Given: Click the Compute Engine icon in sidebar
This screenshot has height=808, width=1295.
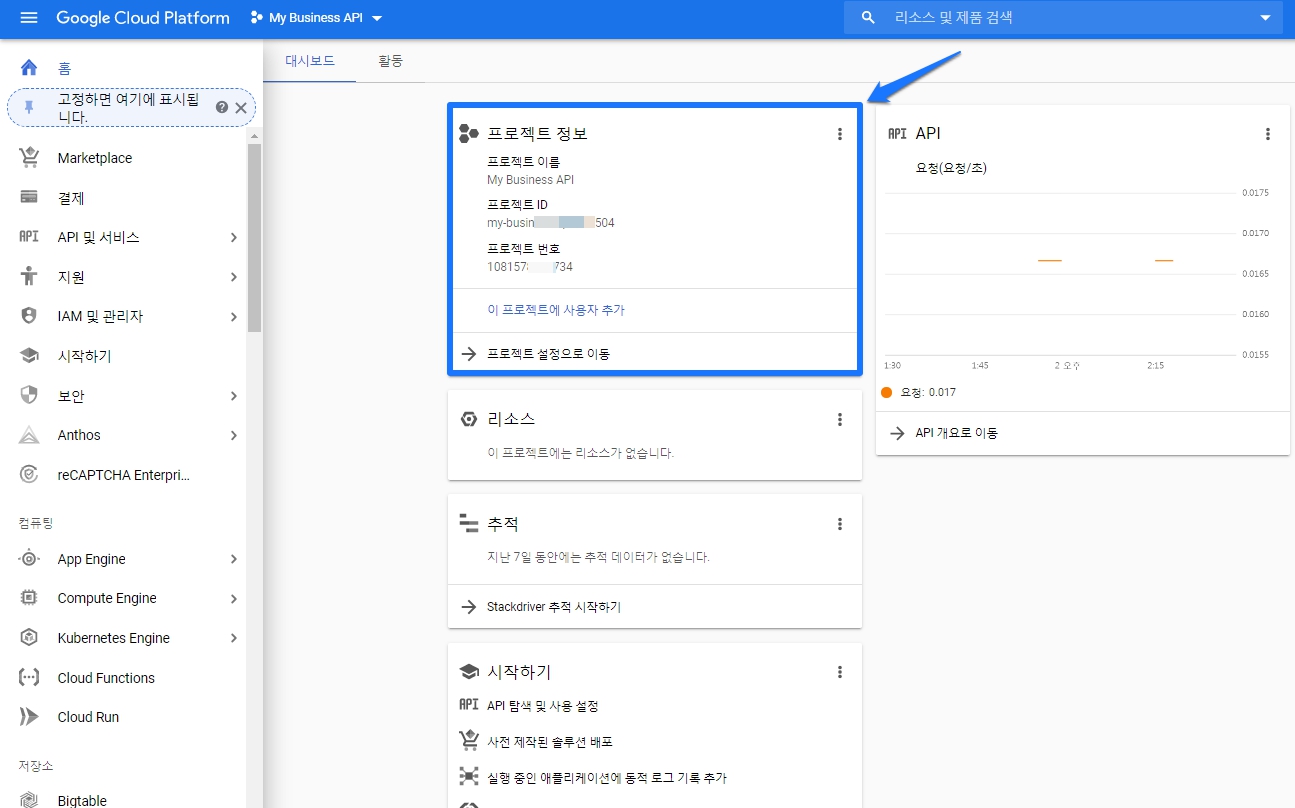Looking at the screenshot, I should pos(29,598).
